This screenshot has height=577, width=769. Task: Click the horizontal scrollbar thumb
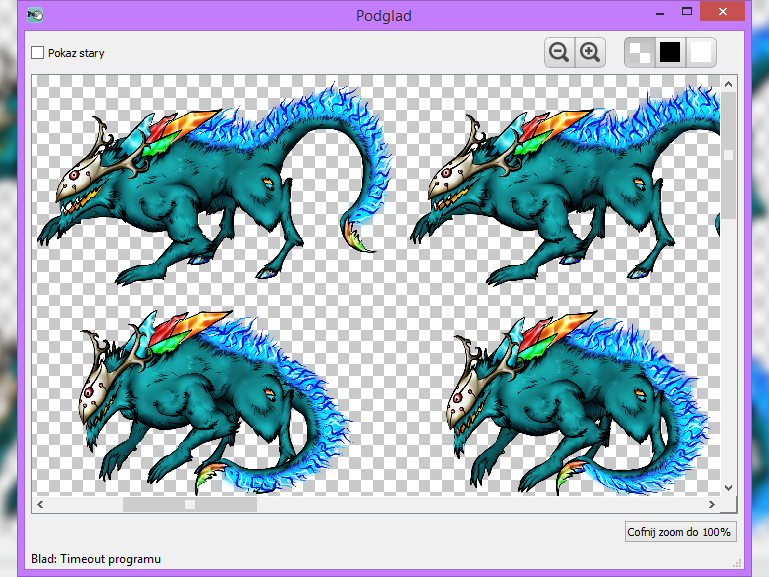[x=190, y=504]
